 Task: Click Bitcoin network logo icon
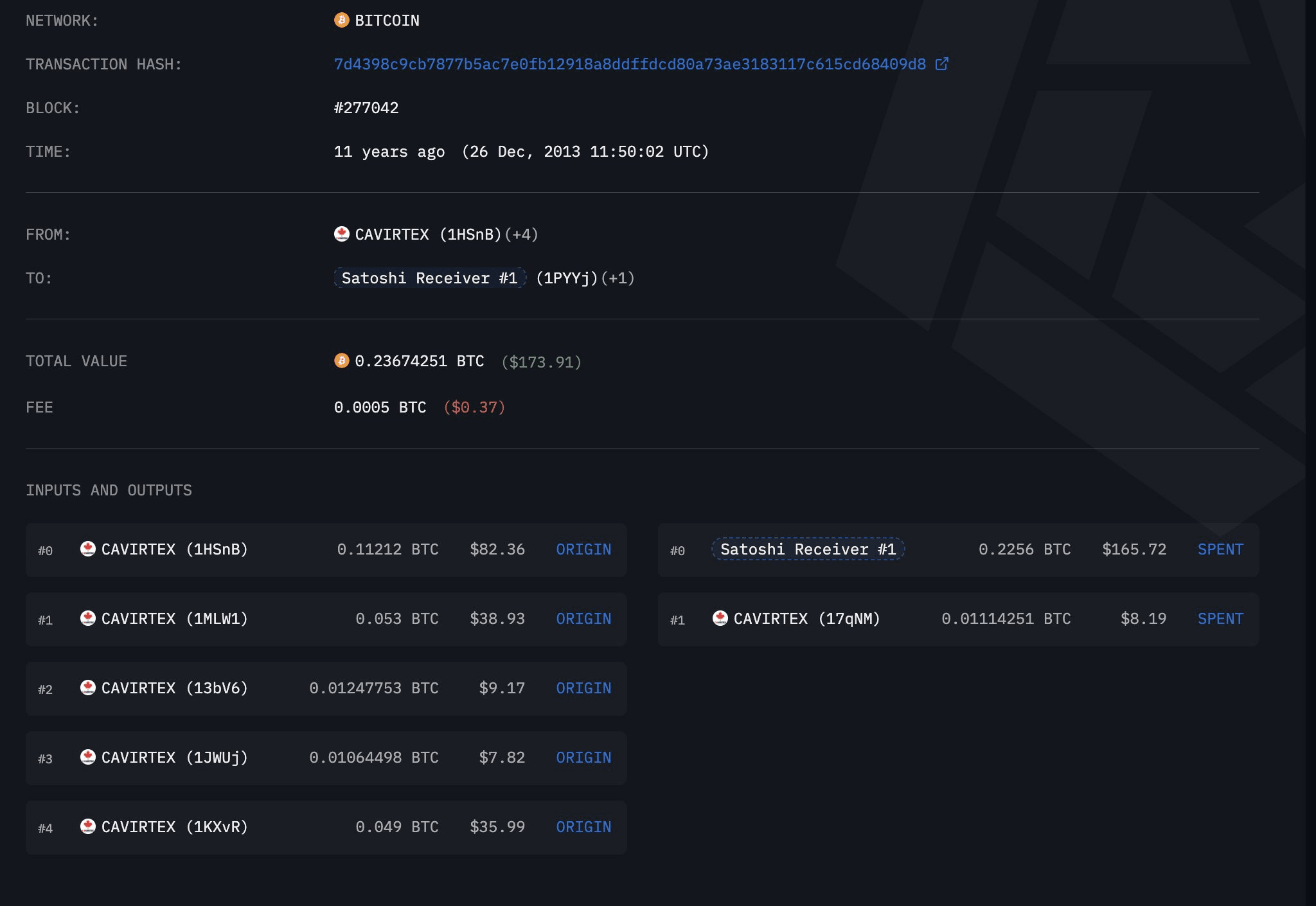coord(341,21)
